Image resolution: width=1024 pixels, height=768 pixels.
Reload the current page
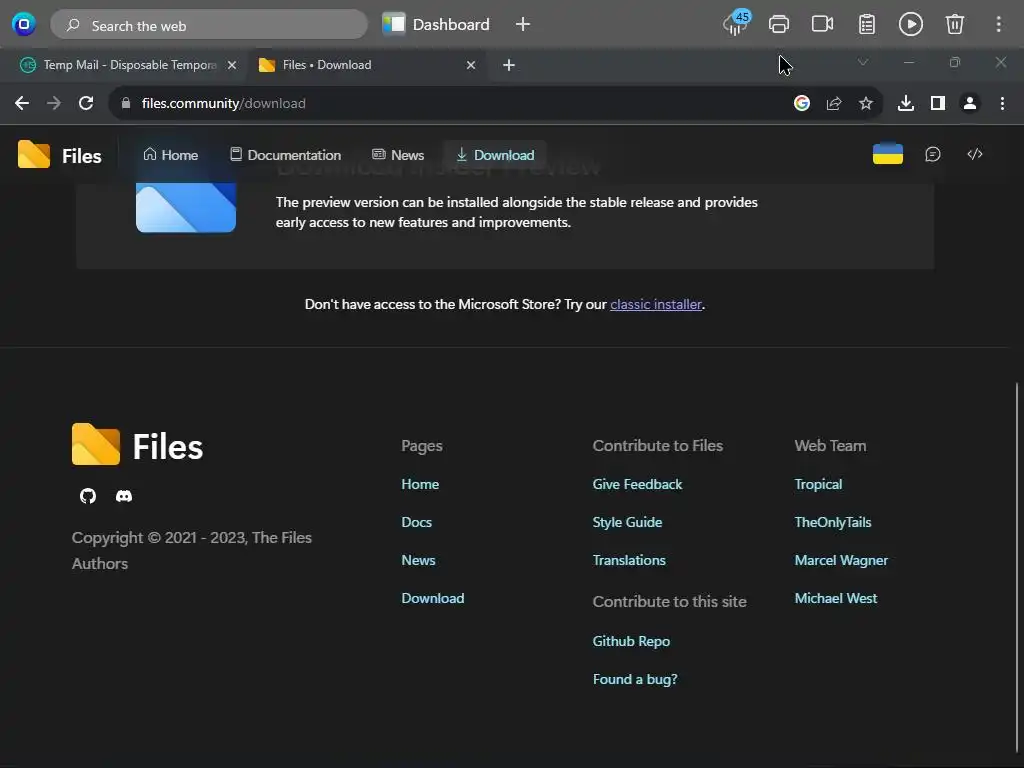click(x=86, y=103)
